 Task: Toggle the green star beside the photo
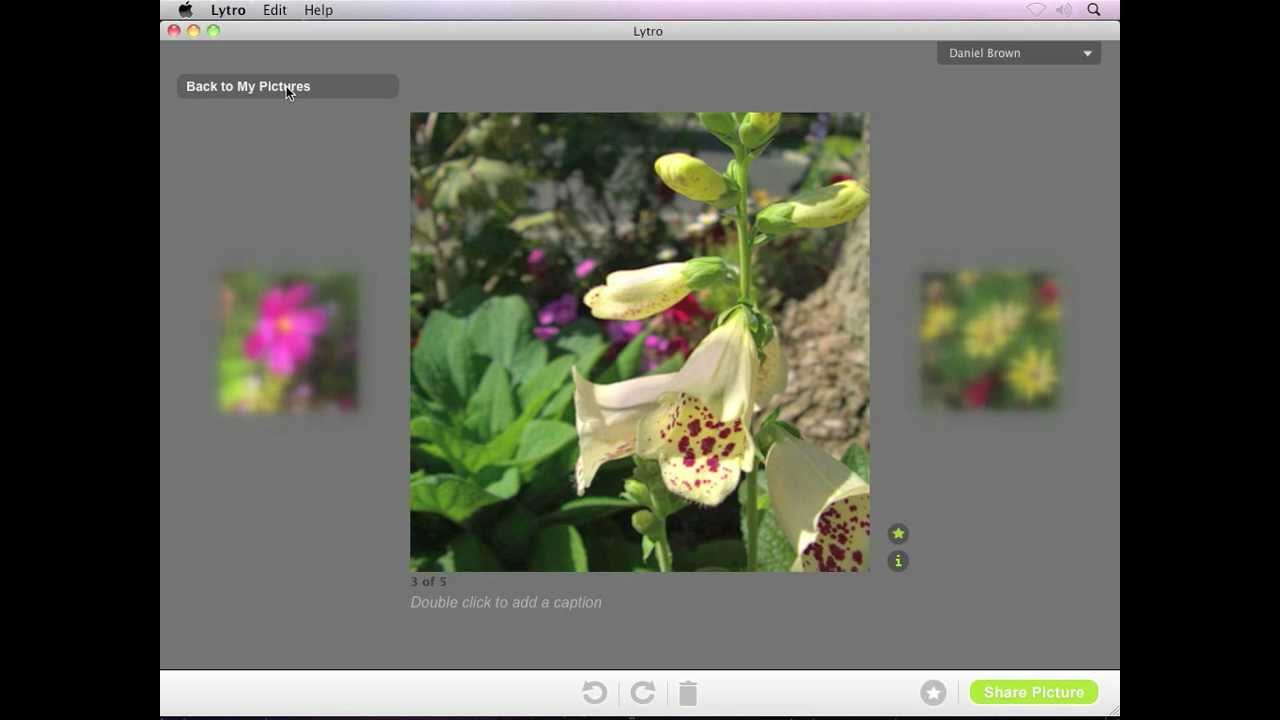point(898,534)
